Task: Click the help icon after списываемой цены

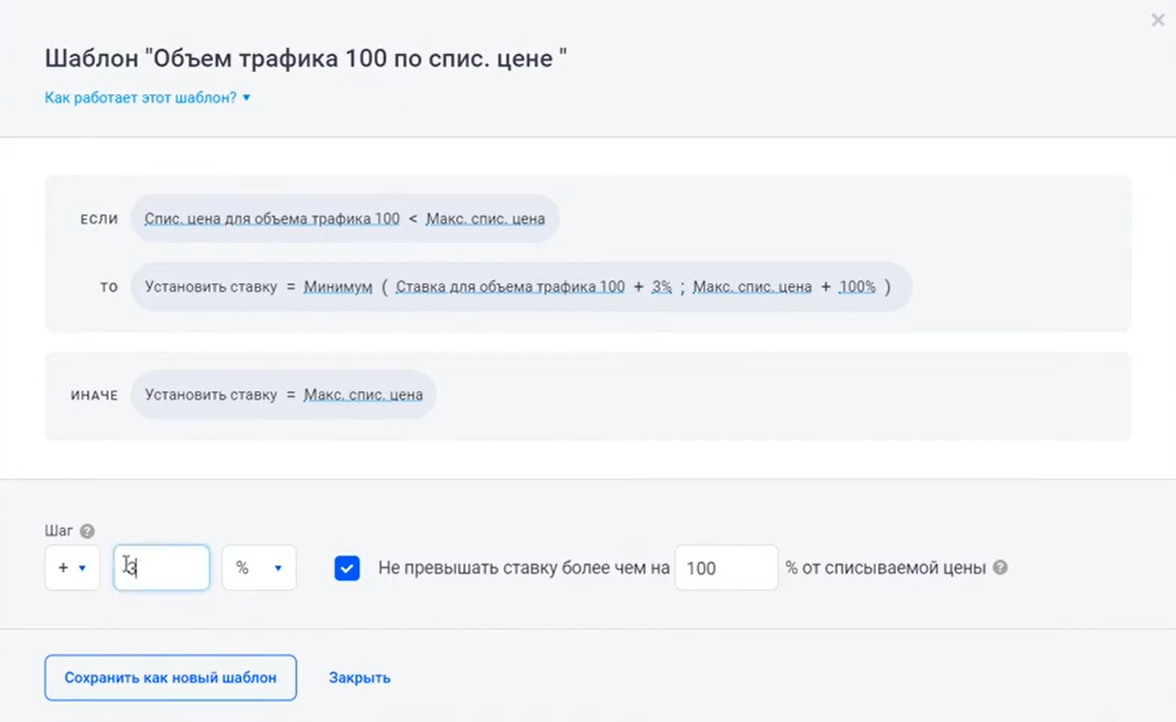Action: click(999, 568)
